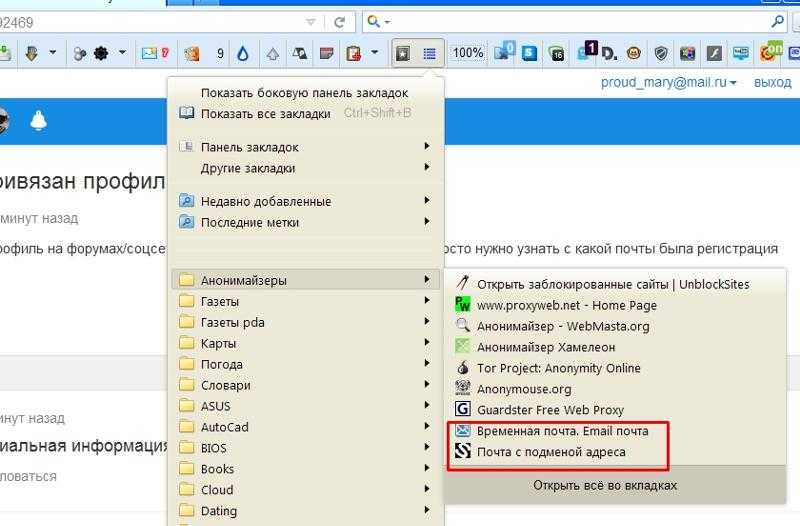The height and width of the screenshot is (526, 800).
Task: Click the red notepad toolbar icon
Action: click(x=327, y=53)
